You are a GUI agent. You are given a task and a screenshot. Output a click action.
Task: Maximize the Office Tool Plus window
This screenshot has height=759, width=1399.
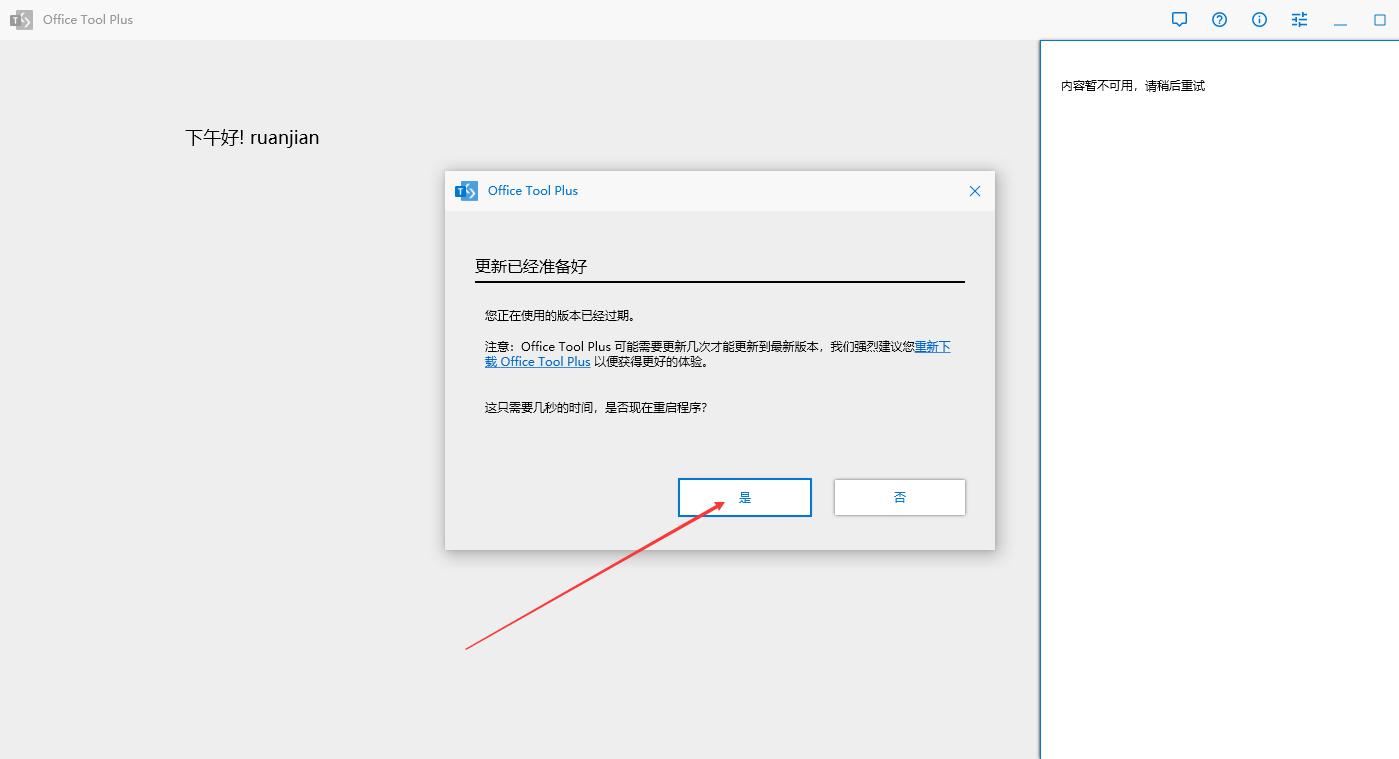1380,19
